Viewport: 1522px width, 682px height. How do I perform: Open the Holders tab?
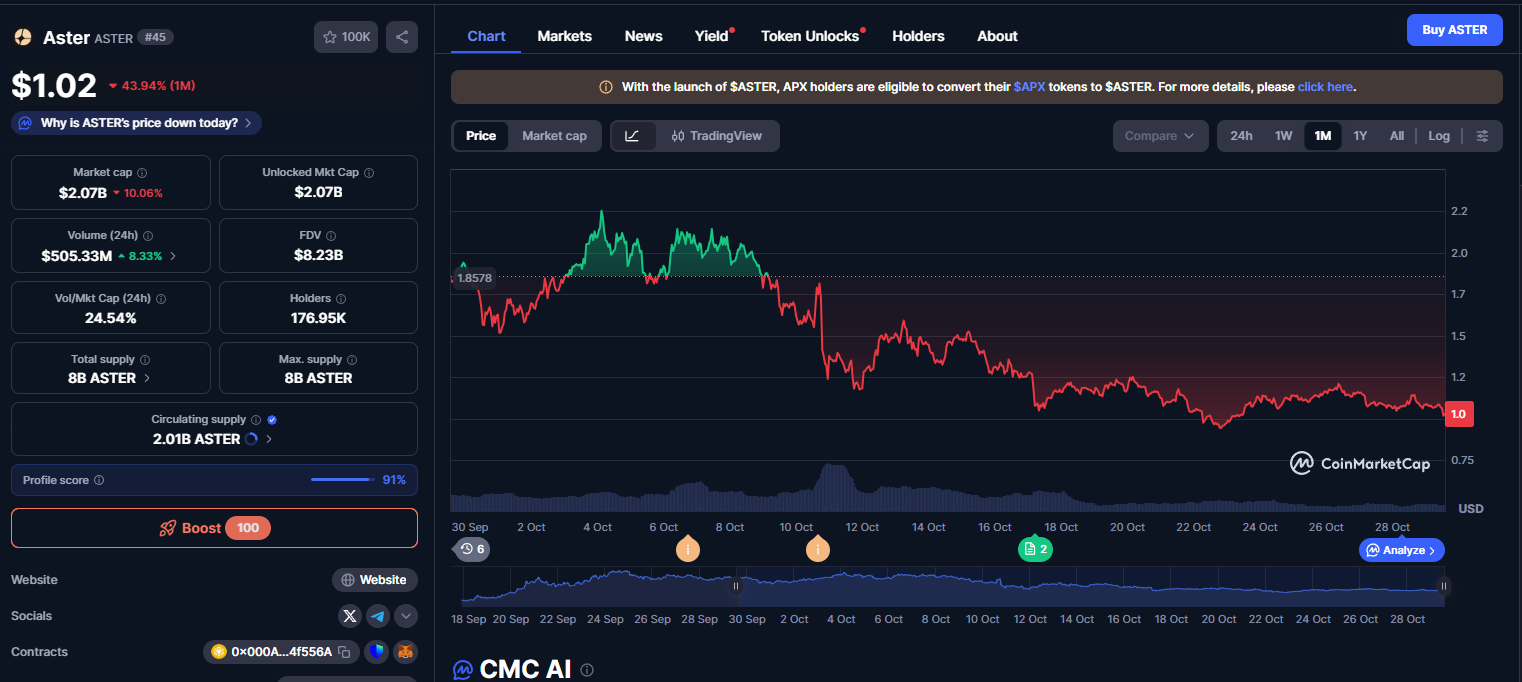tap(917, 36)
